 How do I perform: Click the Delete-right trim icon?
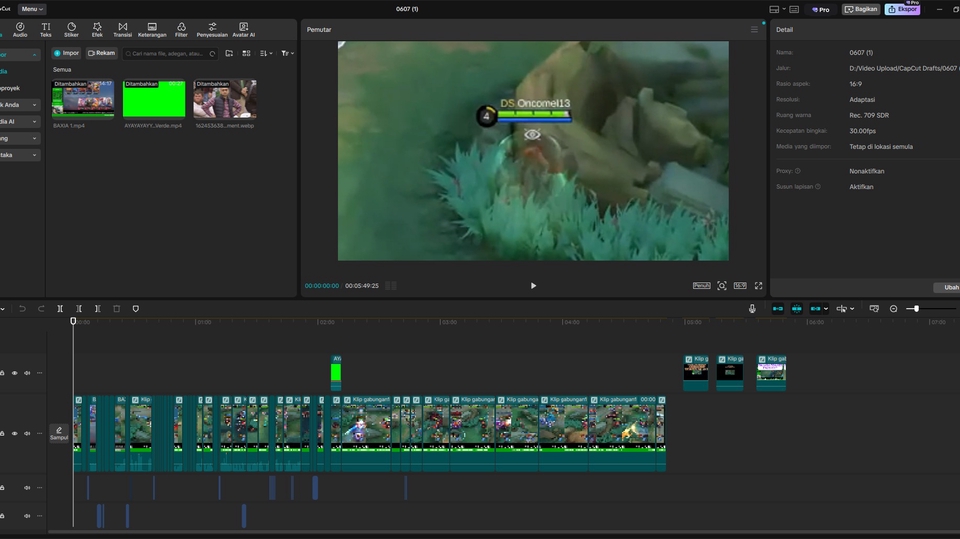(x=97, y=309)
